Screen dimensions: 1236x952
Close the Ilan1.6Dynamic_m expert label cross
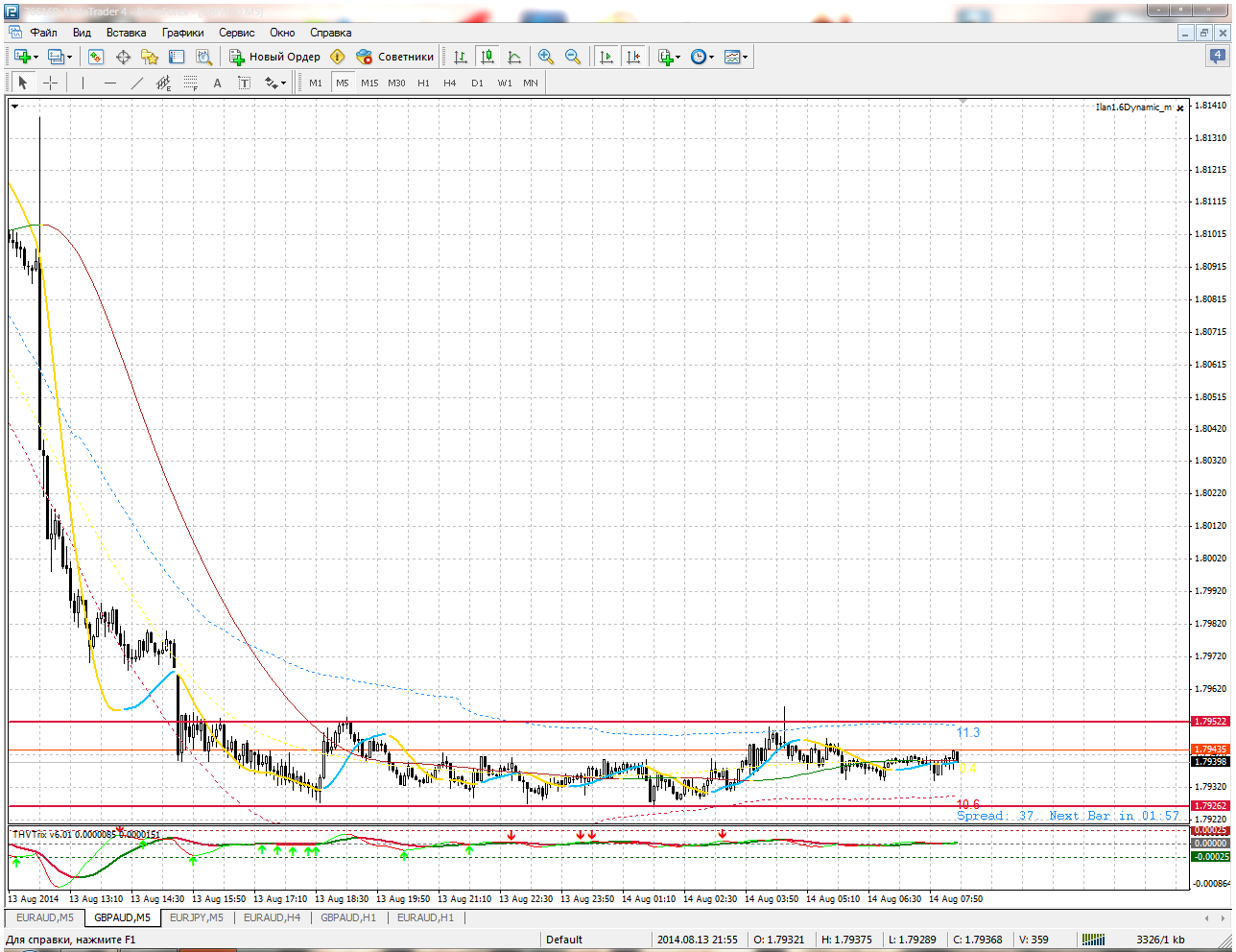pos(1180,108)
